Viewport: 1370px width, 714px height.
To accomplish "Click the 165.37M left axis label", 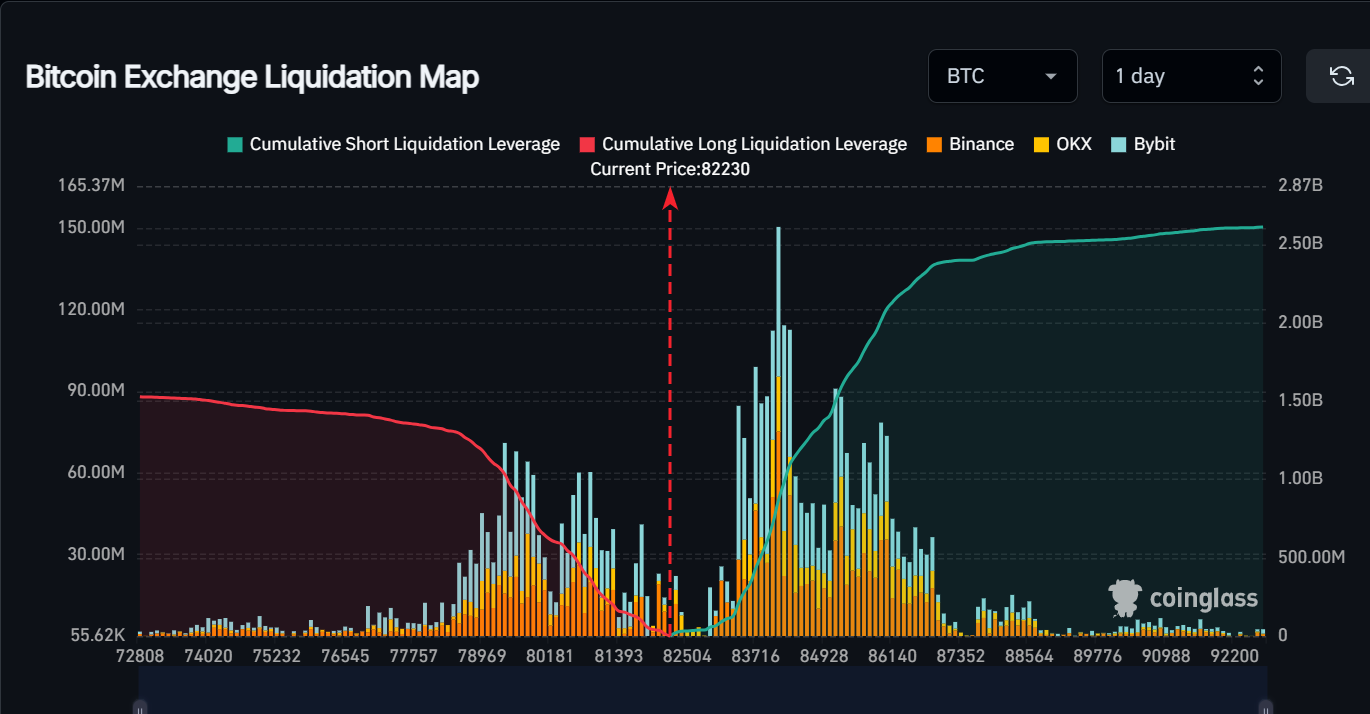I will click(x=91, y=186).
